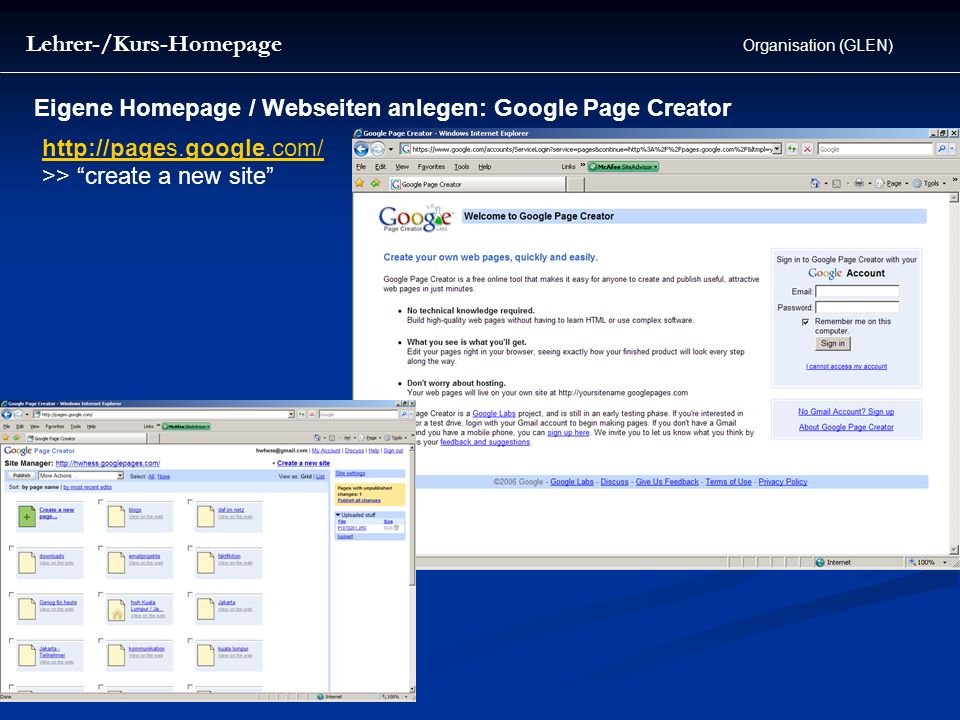This screenshot has height=720, width=960.
Task: Click the kommunikation page icon
Action: click(x=116, y=655)
